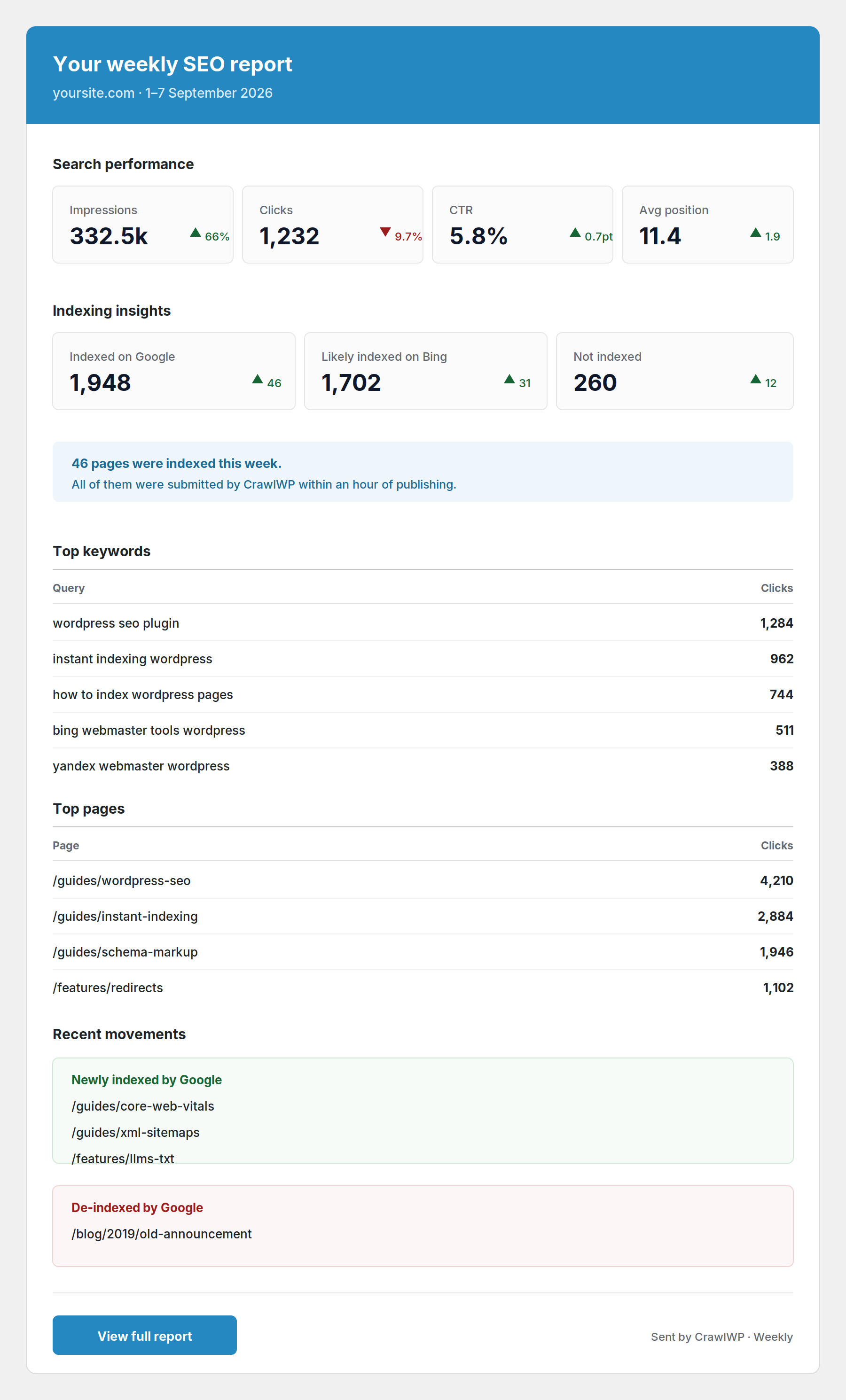Click the Indexed on Google up arrow

click(x=258, y=379)
